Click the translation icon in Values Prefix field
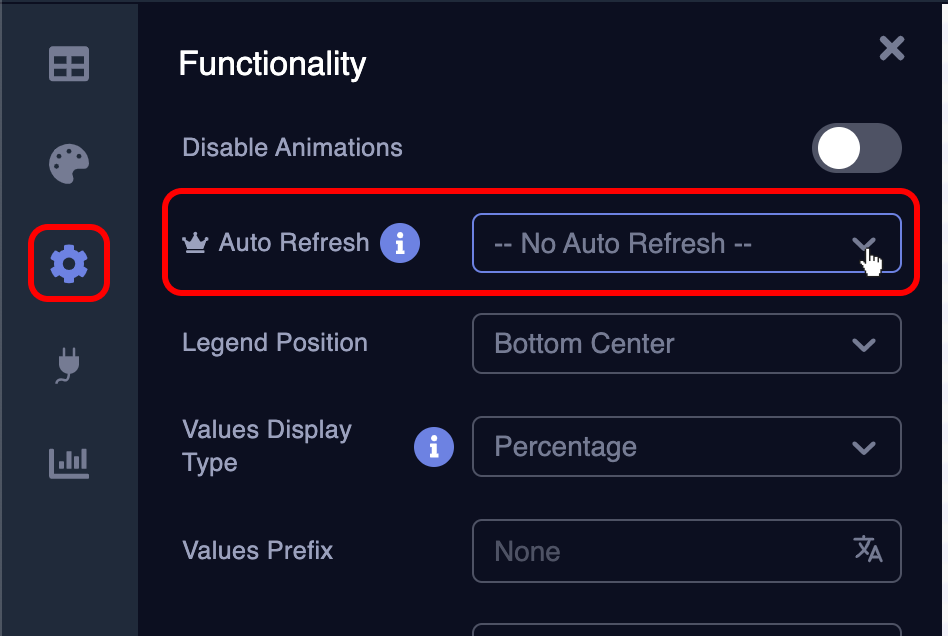Image resolution: width=948 pixels, height=636 pixels. 870,551
